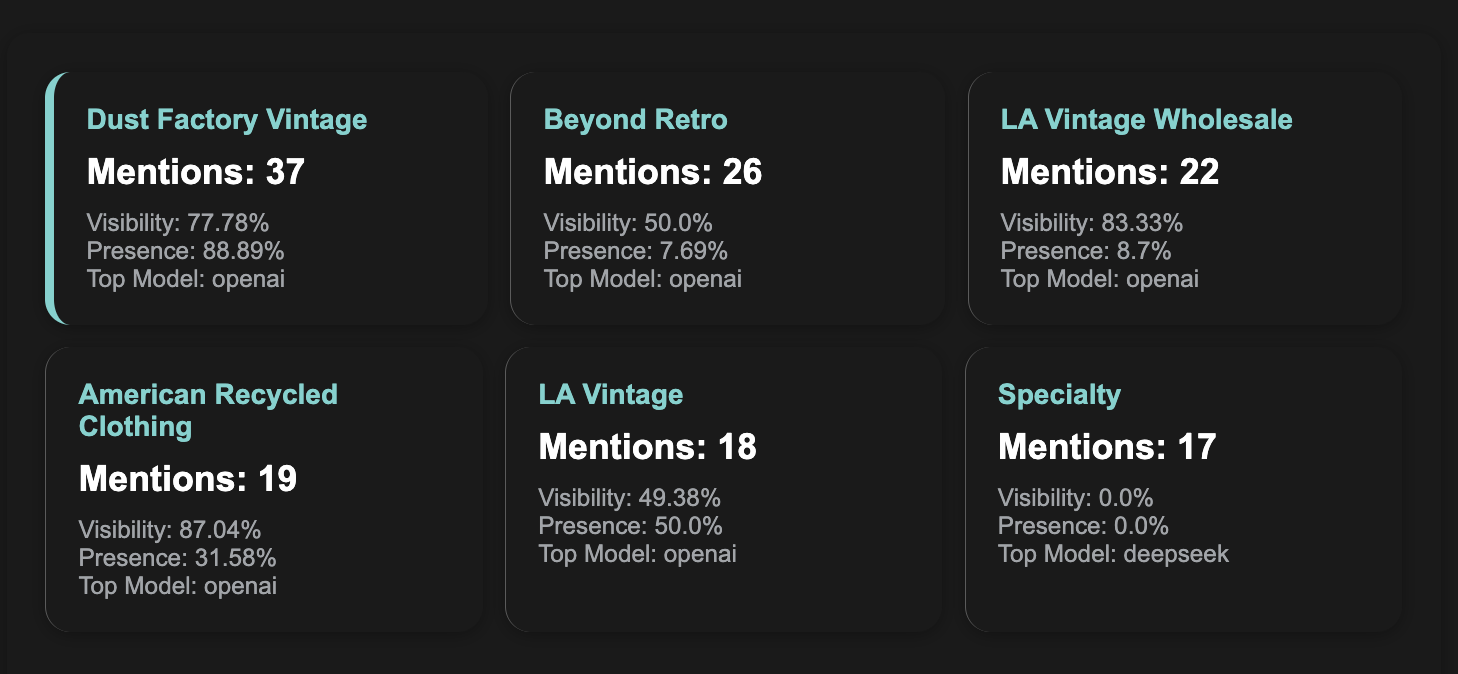Select the LA Vintage card title
1458x674 pixels.
611,394
